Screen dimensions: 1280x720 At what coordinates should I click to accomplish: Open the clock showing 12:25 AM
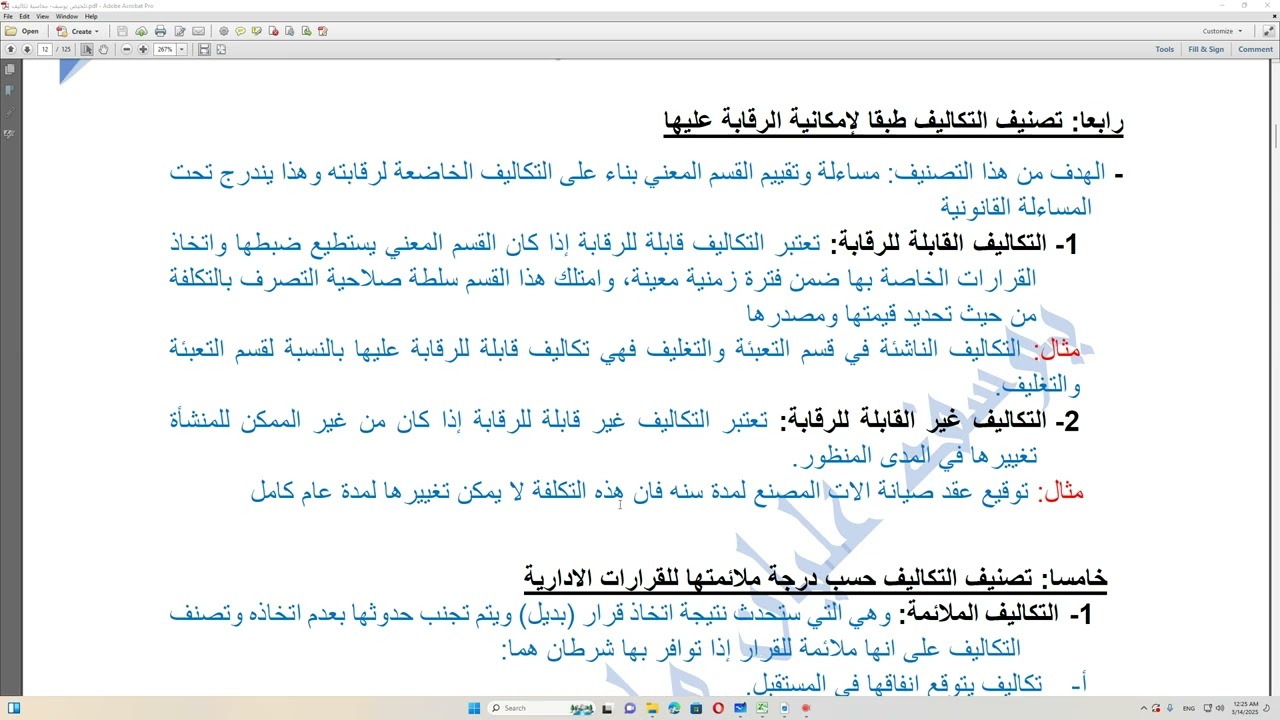pos(1246,708)
